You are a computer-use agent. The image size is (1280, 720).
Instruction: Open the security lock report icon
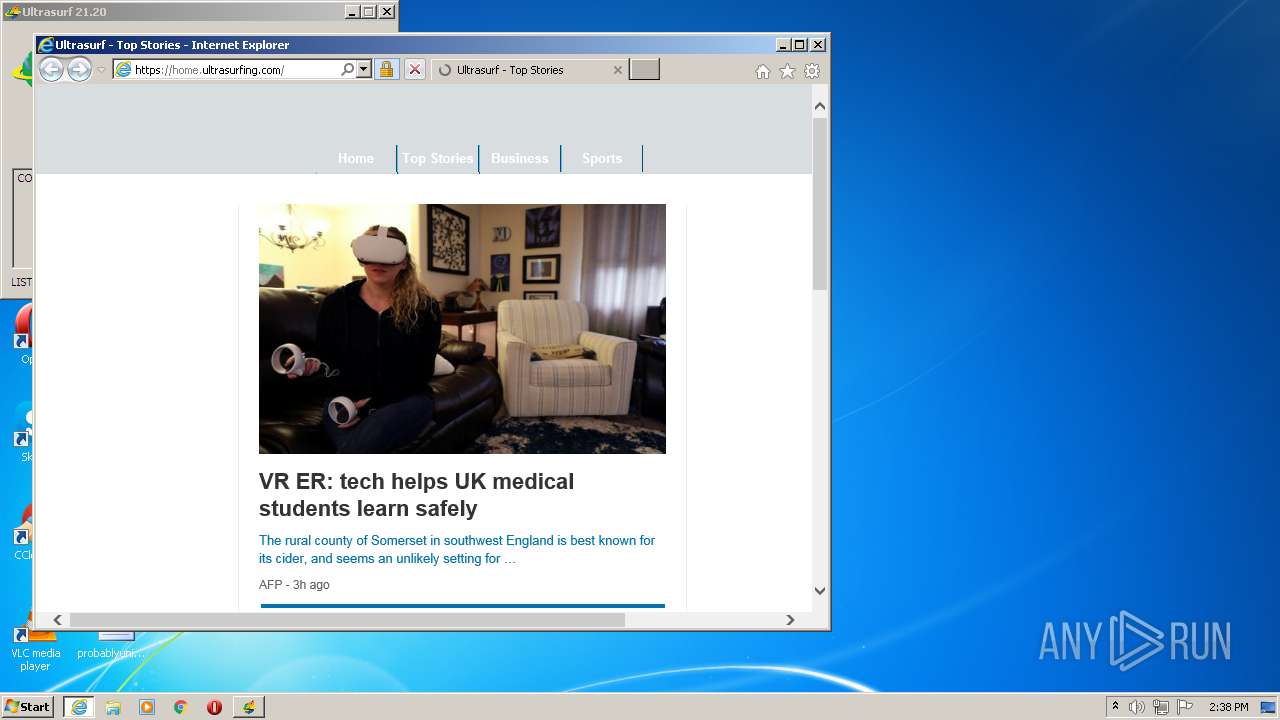point(386,70)
